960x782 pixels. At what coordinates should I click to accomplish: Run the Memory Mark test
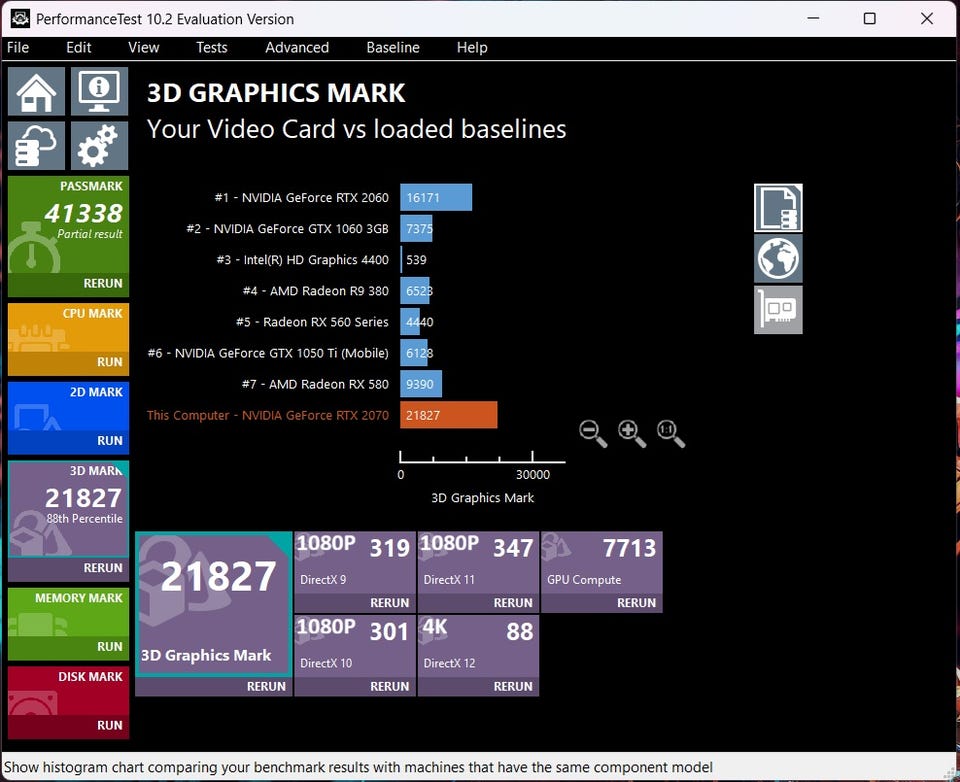pyautogui.click(x=69, y=647)
